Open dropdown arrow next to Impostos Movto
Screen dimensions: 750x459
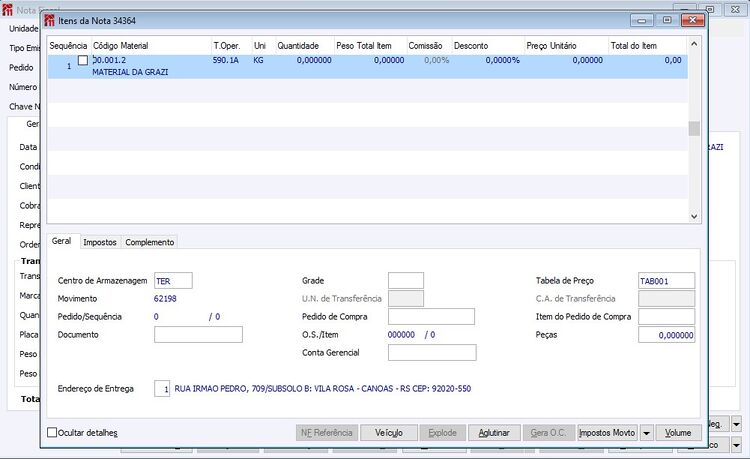click(x=646, y=433)
